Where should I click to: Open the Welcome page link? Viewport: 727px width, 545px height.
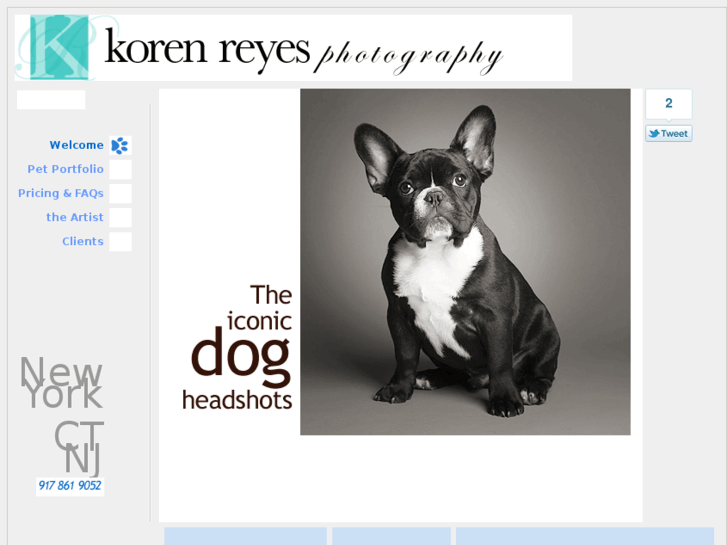click(x=77, y=145)
